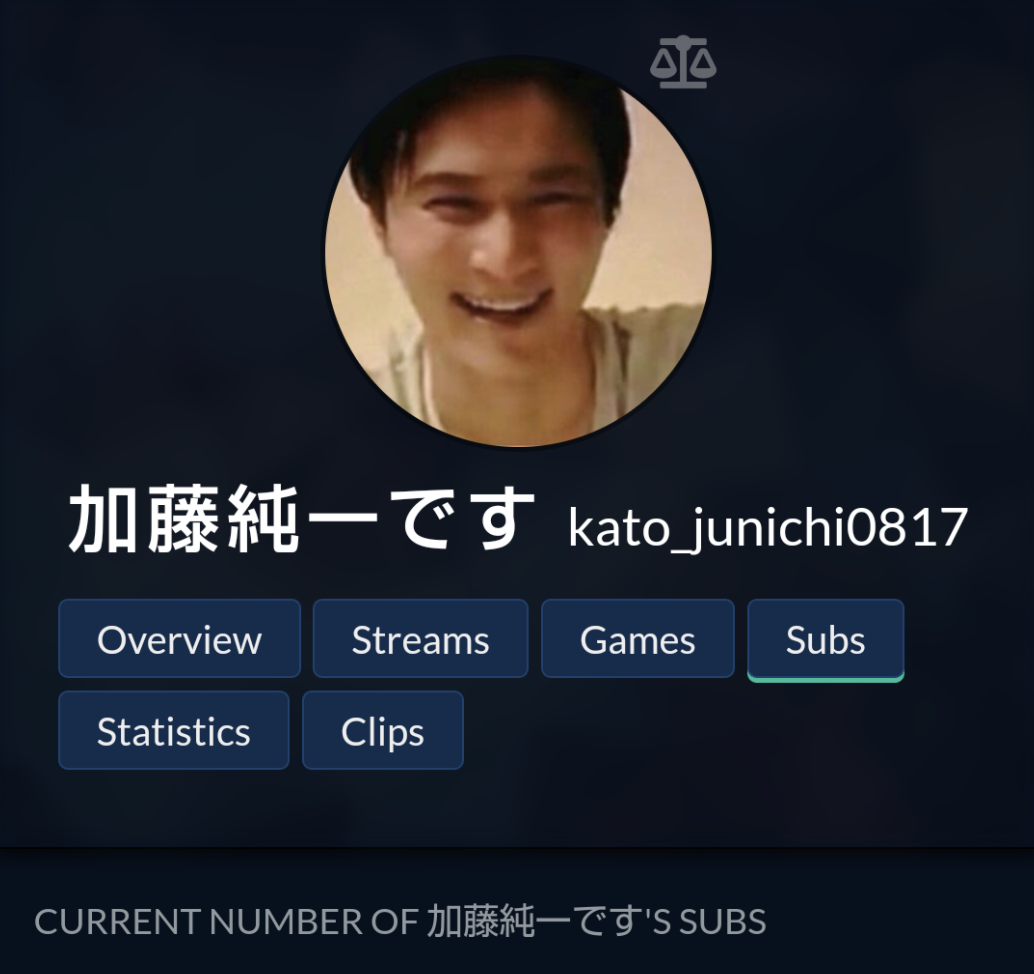Go to the Subs tab
The height and width of the screenshot is (974, 1034).
826,640
